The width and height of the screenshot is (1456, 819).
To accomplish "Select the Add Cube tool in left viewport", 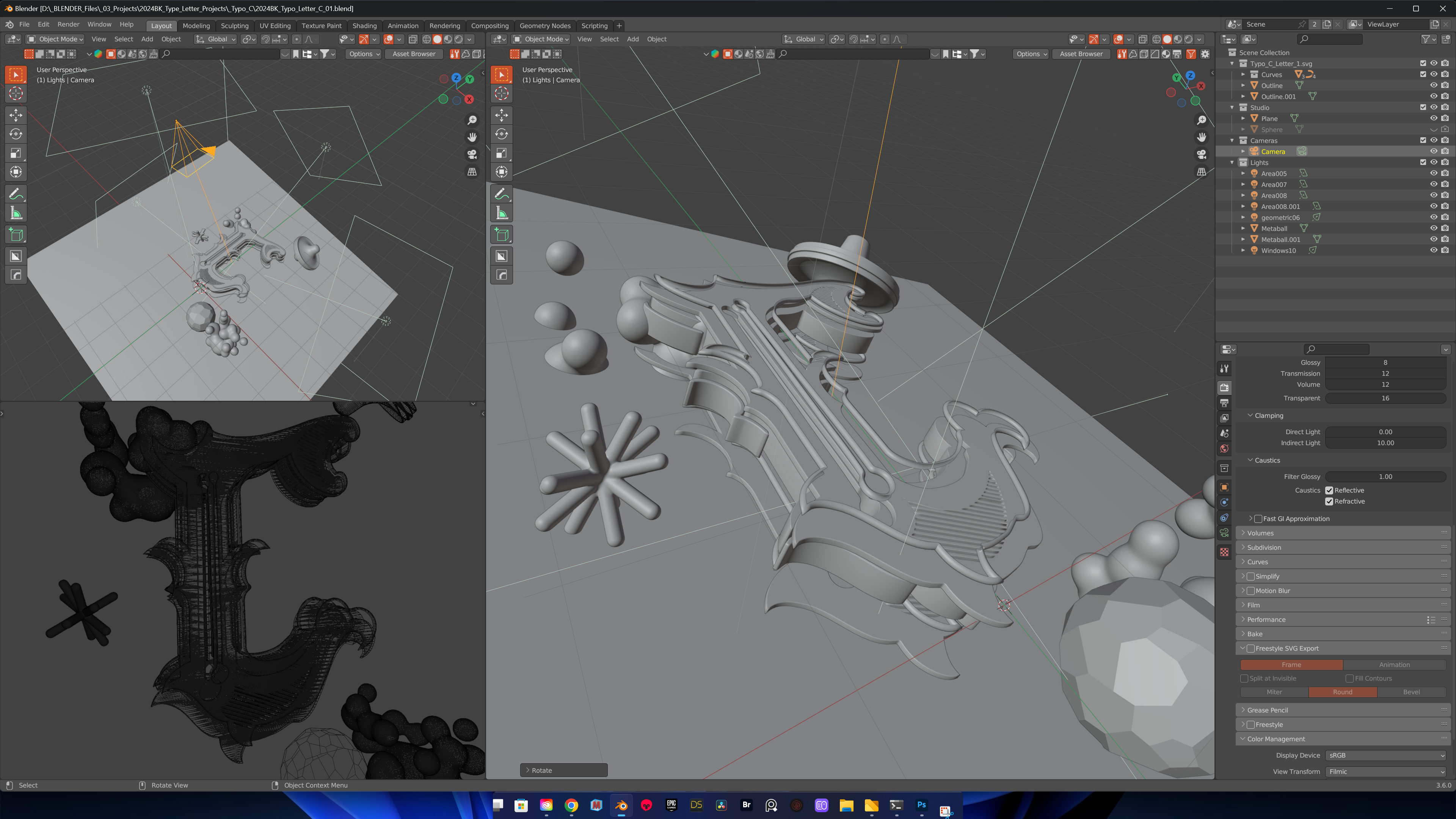I will [x=16, y=235].
